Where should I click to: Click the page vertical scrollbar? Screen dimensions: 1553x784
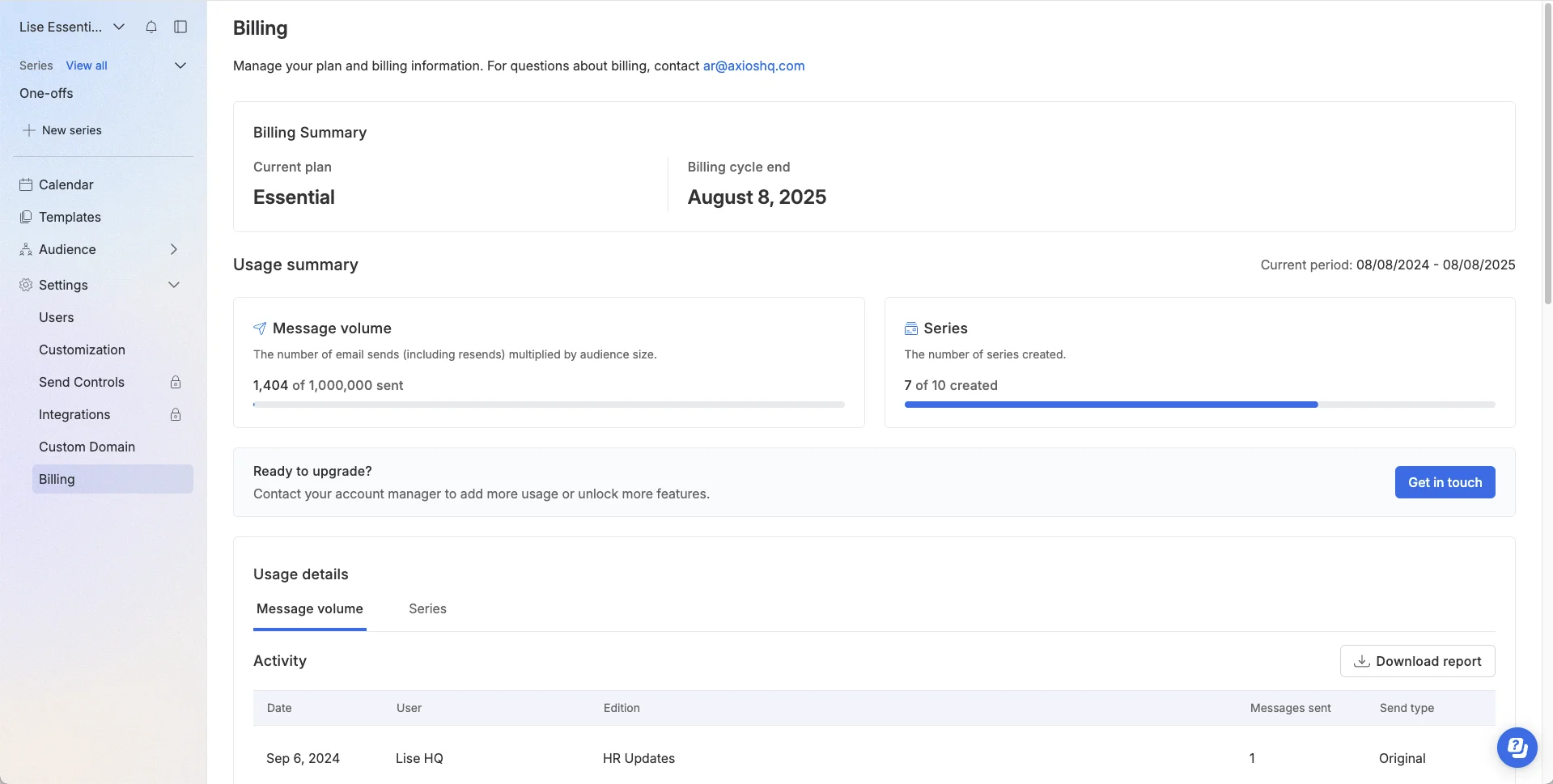[1547, 154]
